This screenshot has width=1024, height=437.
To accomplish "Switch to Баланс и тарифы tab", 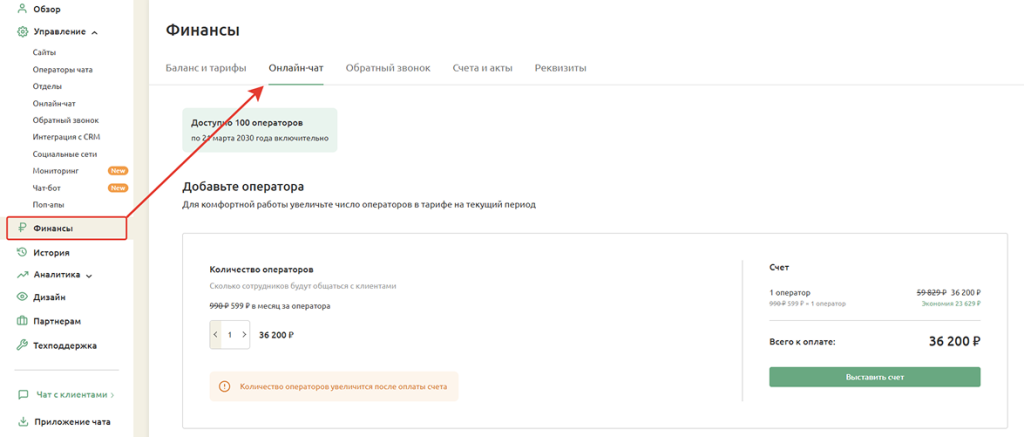I will pyautogui.click(x=207, y=68).
